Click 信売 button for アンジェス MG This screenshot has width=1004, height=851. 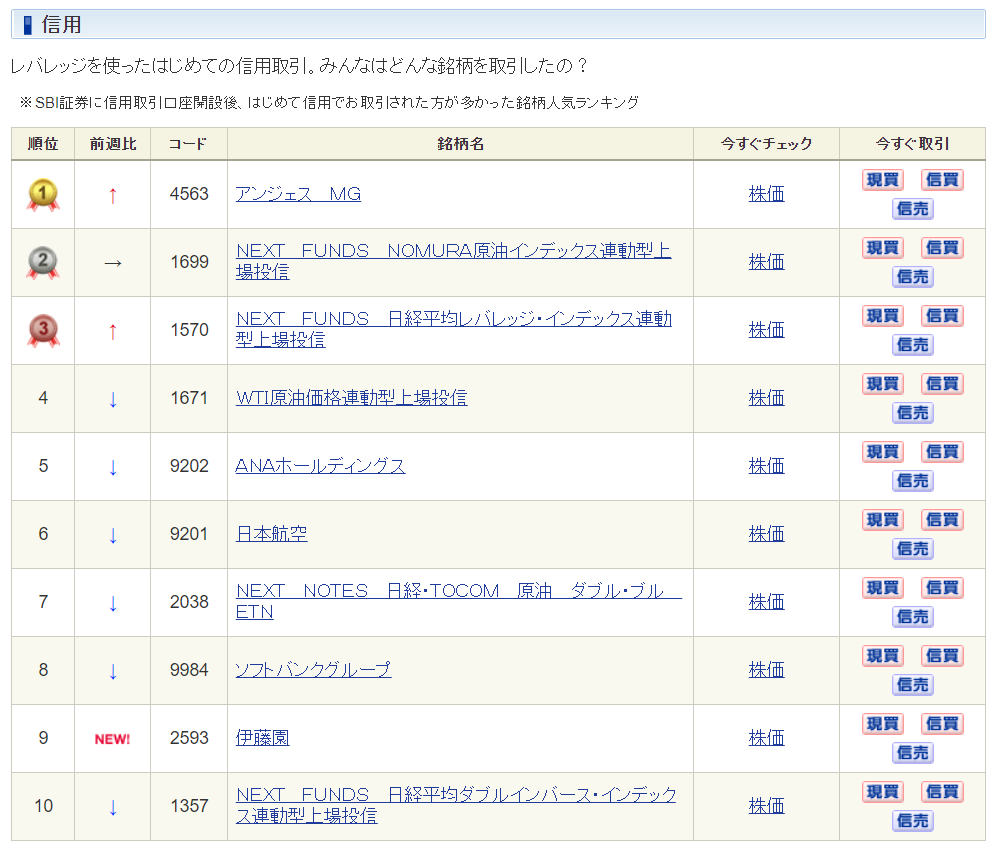pos(912,209)
